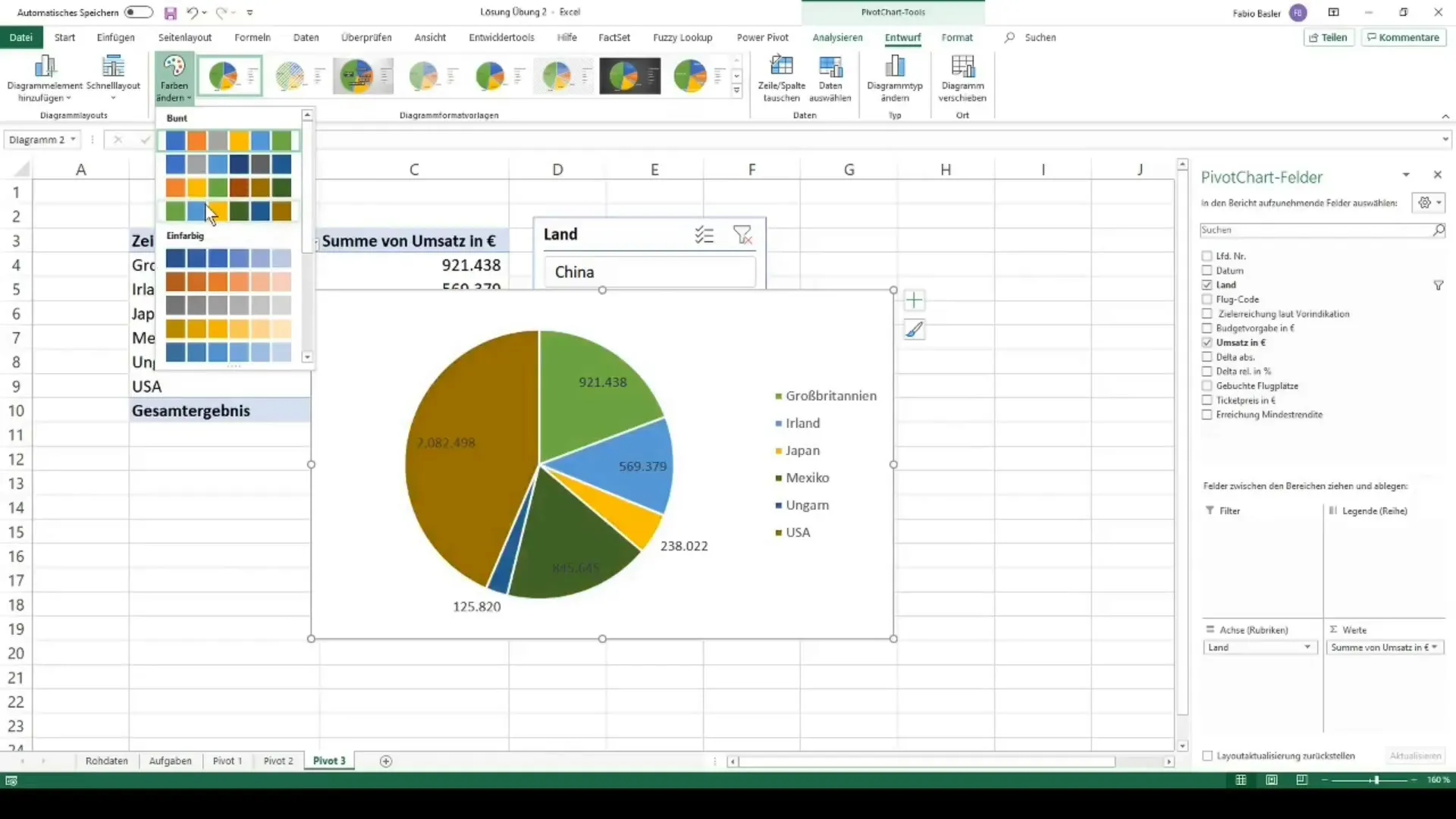Image resolution: width=1456 pixels, height=819 pixels.
Task: Expand the Land dropdown in Achse Rubriken
Action: pos(1307,647)
